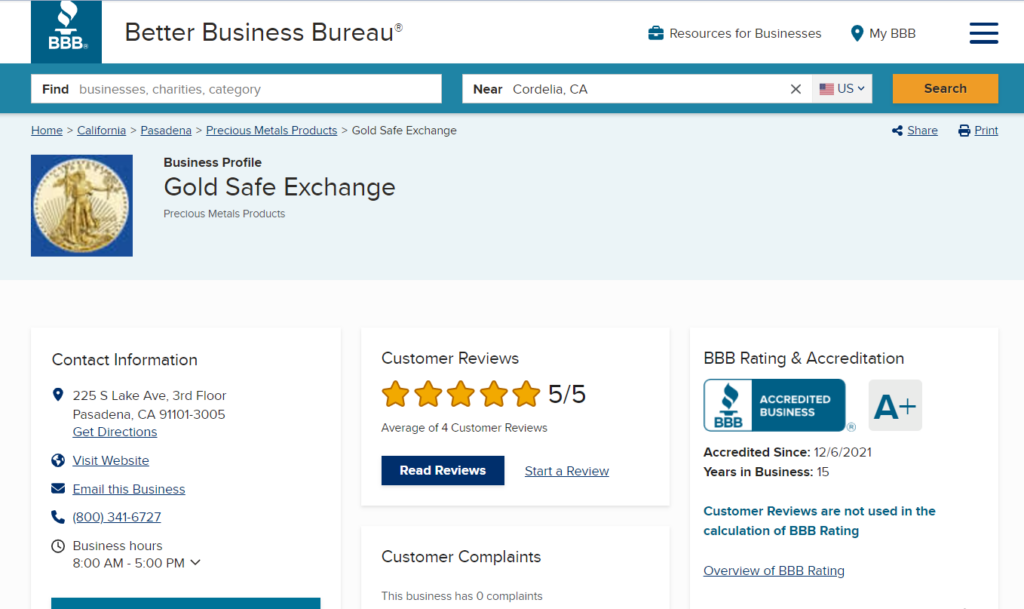1024x609 pixels.
Task: Click the Print link
Action: pyautogui.click(x=986, y=131)
